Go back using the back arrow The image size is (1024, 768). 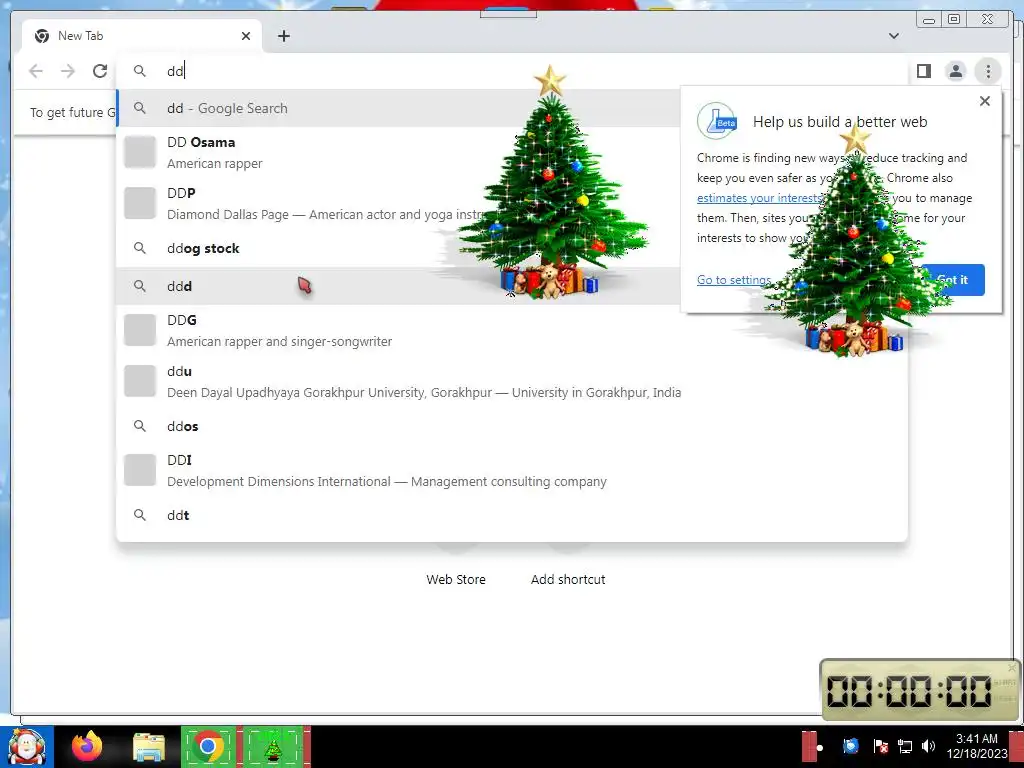coord(36,71)
